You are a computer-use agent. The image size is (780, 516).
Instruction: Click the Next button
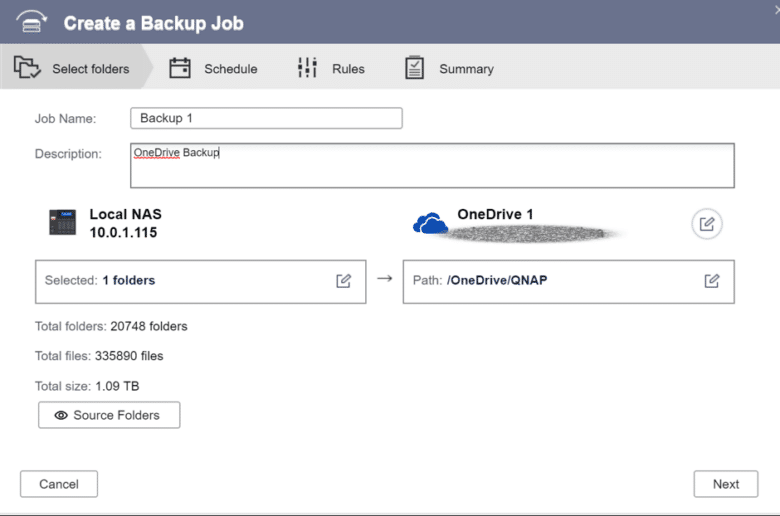click(x=726, y=484)
